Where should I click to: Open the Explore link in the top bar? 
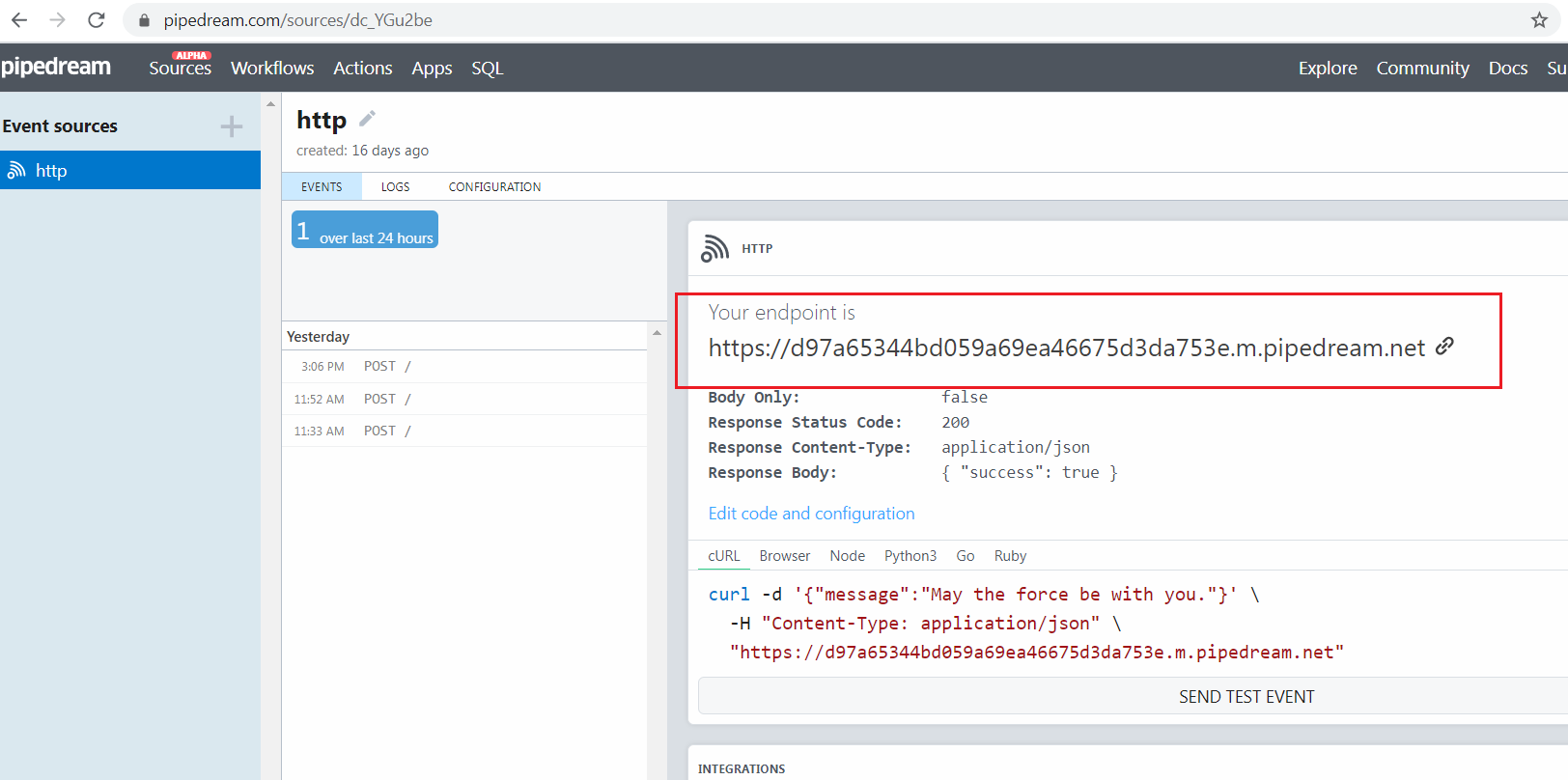pyautogui.click(x=1328, y=68)
